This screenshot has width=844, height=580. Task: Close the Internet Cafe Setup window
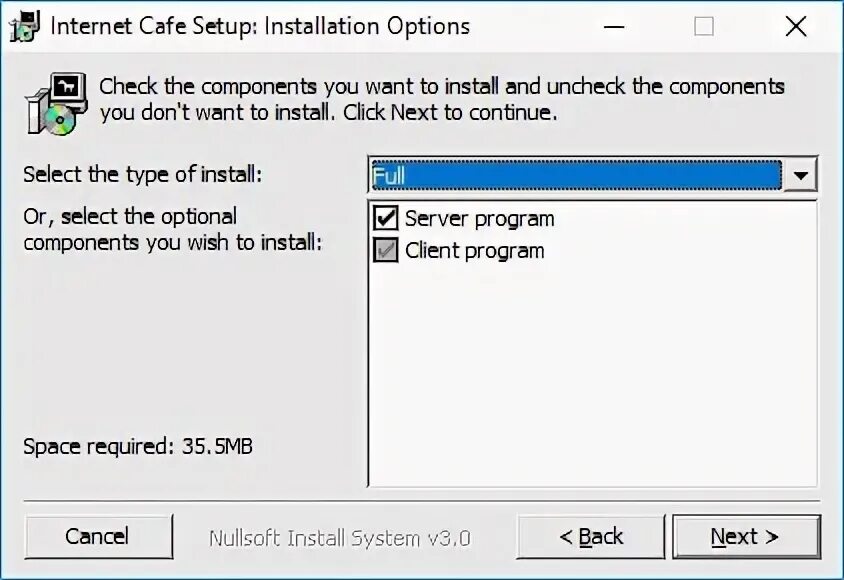796,27
